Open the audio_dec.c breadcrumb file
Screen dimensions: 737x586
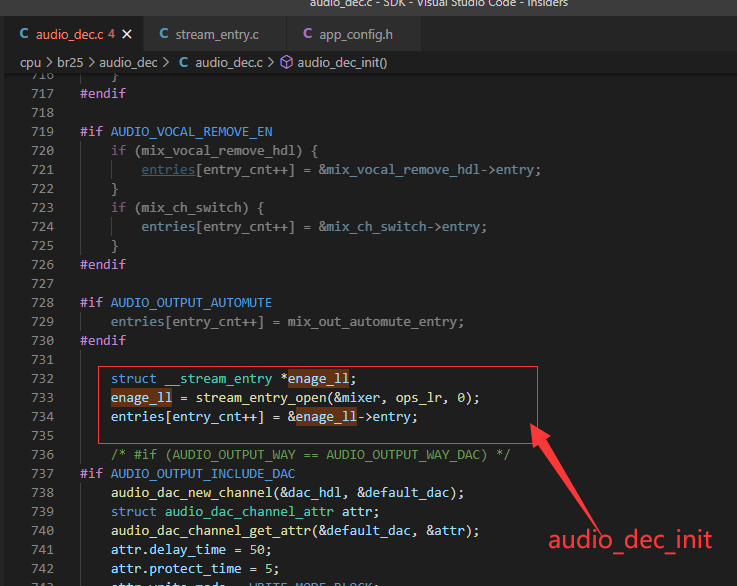tap(229, 63)
